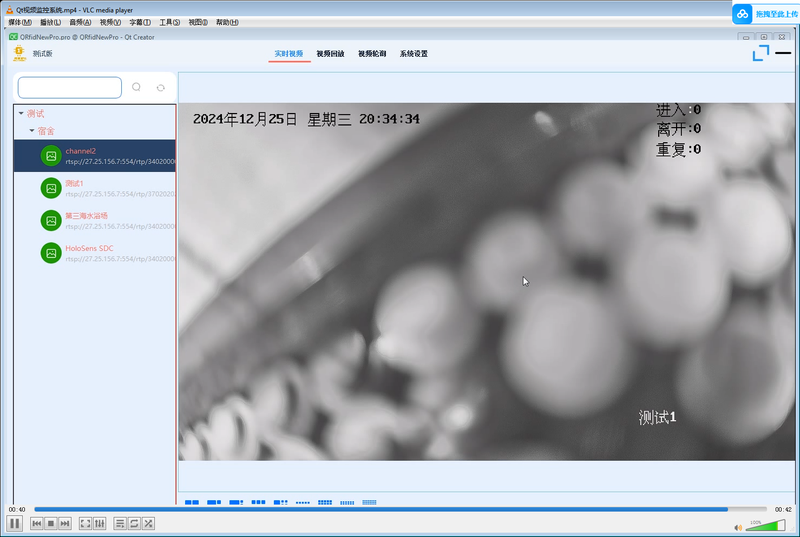800x537 pixels.
Task: Adjust the VLC volume slider
Action: 765,525
